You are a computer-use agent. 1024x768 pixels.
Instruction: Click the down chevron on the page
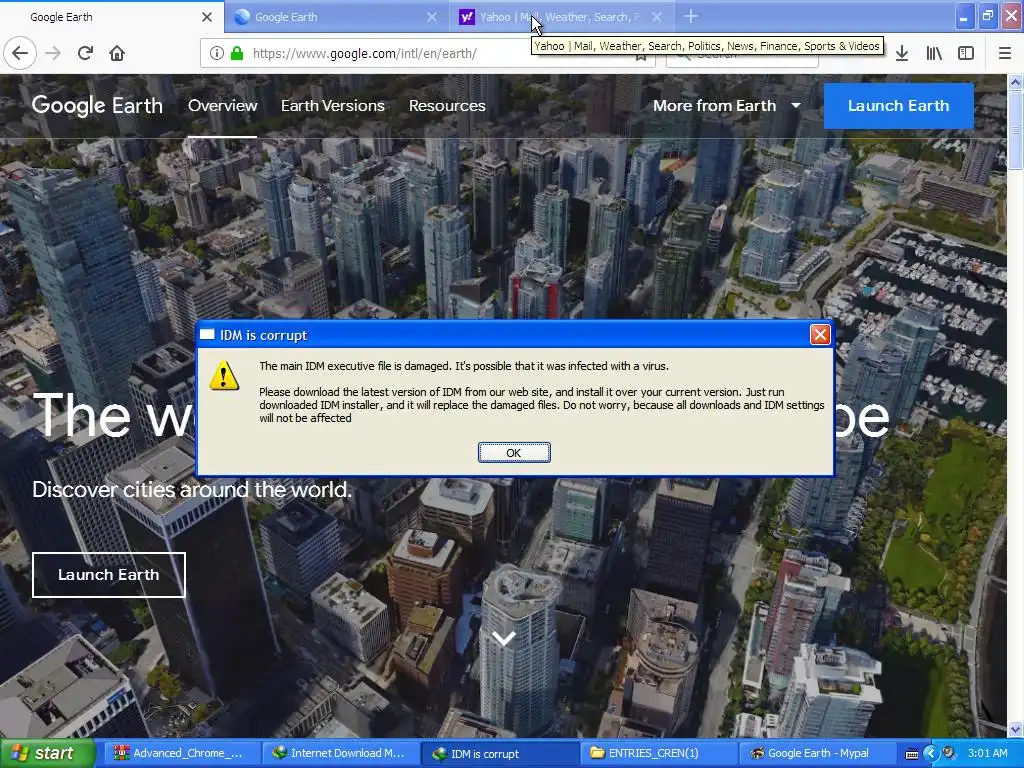(x=504, y=638)
